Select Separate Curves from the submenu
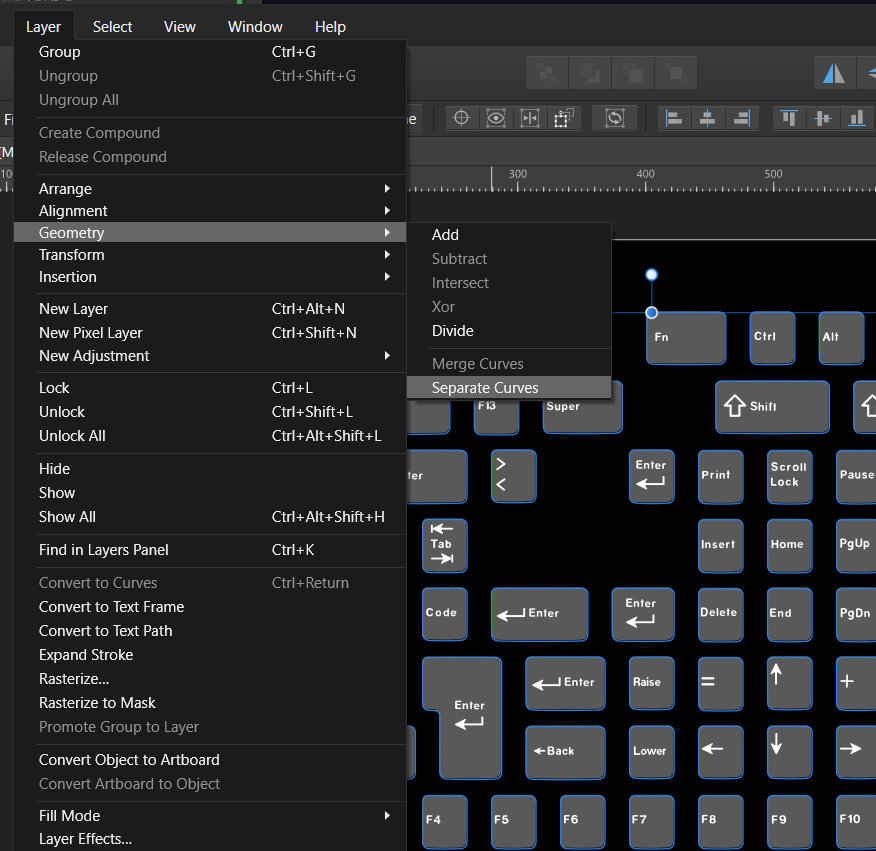This screenshot has height=851, width=876. click(485, 387)
